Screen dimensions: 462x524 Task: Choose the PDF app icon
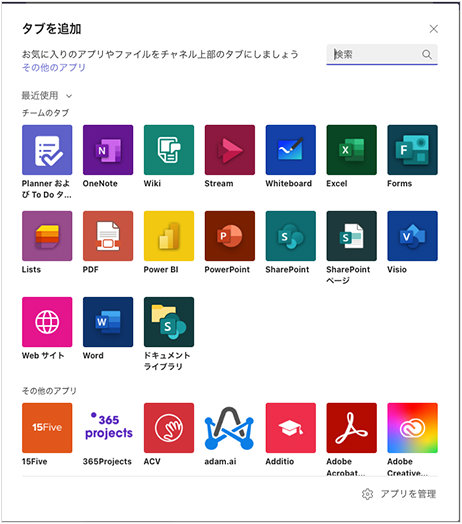pos(108,236)
